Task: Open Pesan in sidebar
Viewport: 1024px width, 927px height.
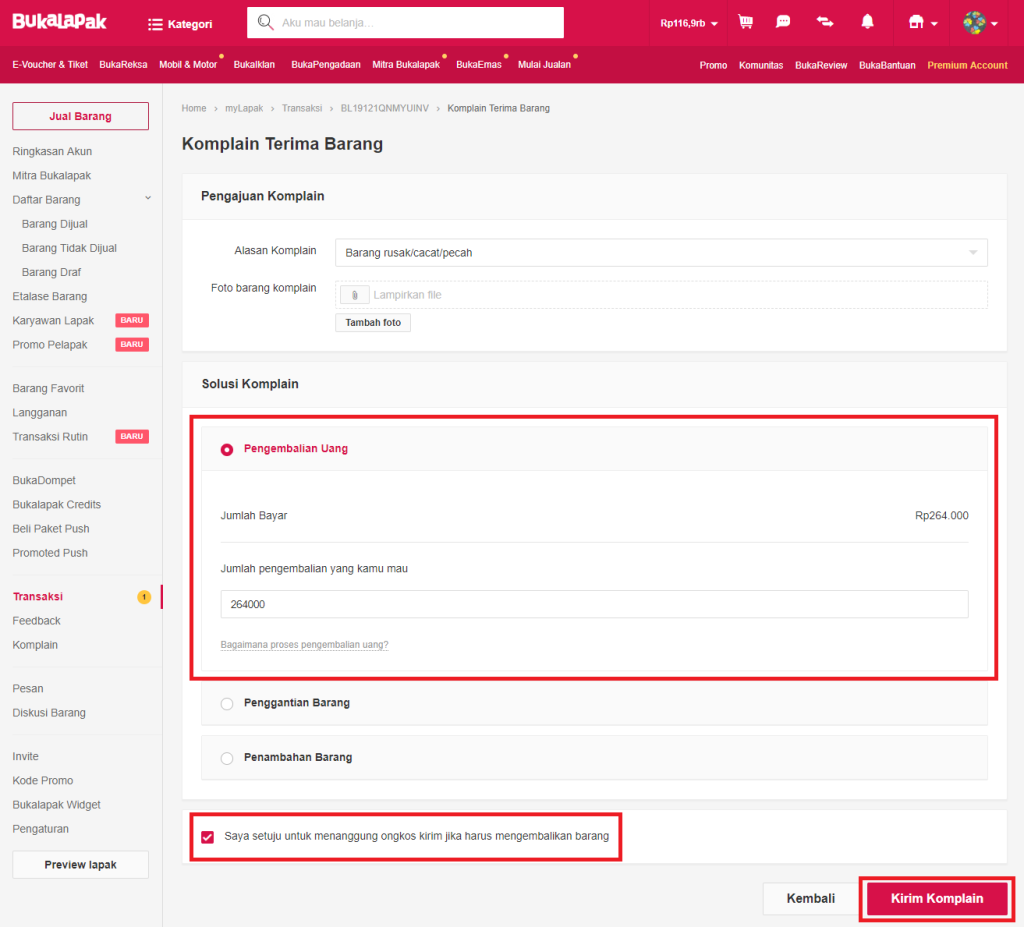Action: pos(28,689)
